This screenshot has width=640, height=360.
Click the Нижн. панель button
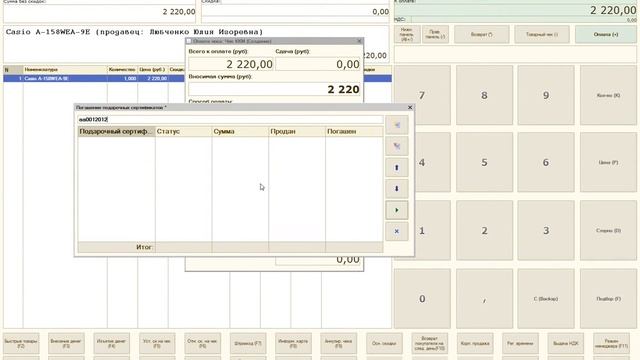407,34
